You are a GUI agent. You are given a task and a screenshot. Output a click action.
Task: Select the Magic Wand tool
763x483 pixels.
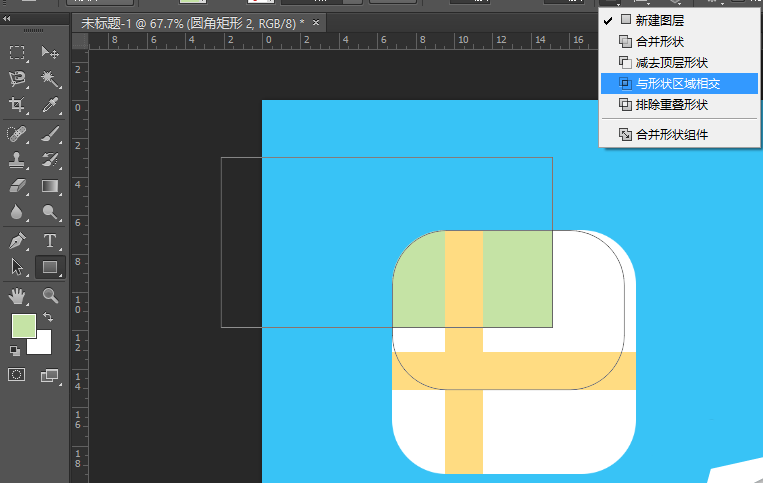[x=50, y=78]
